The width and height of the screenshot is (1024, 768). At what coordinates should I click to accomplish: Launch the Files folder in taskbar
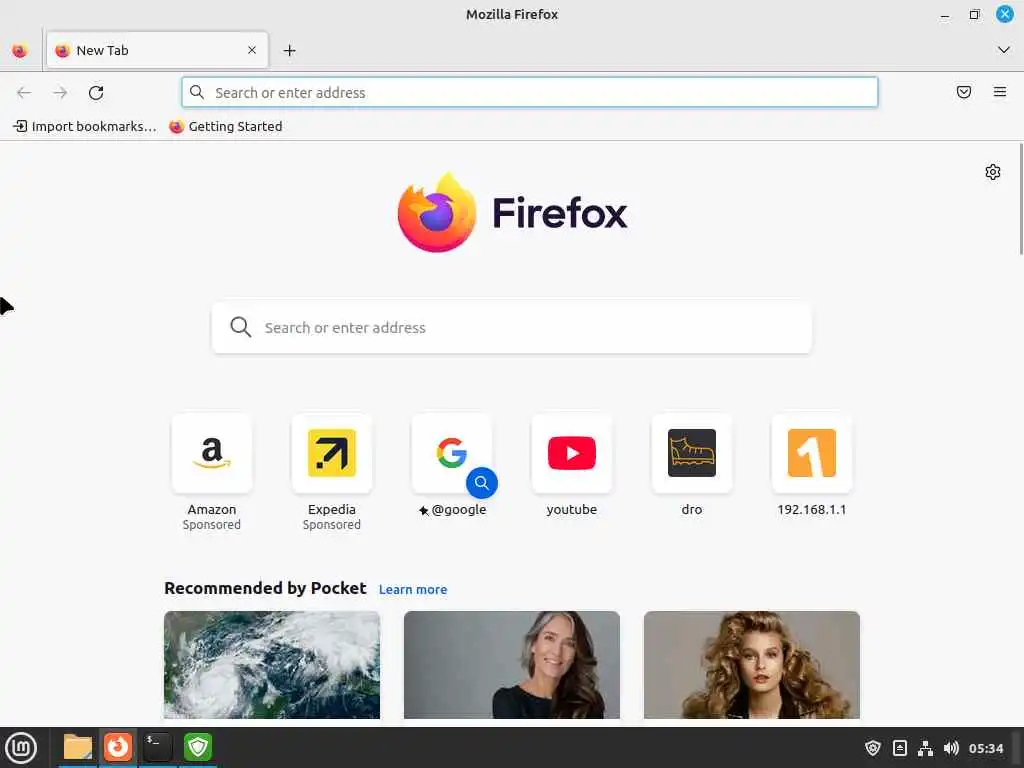point(78,747)
